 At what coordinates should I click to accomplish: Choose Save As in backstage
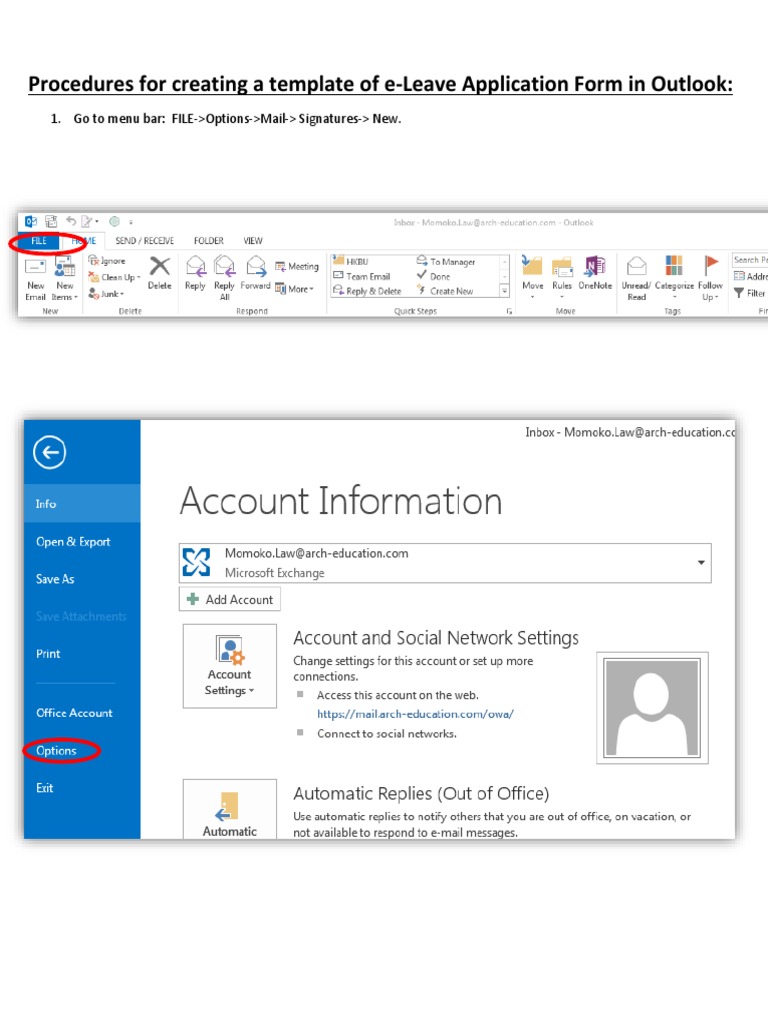[x=55, y=579]
